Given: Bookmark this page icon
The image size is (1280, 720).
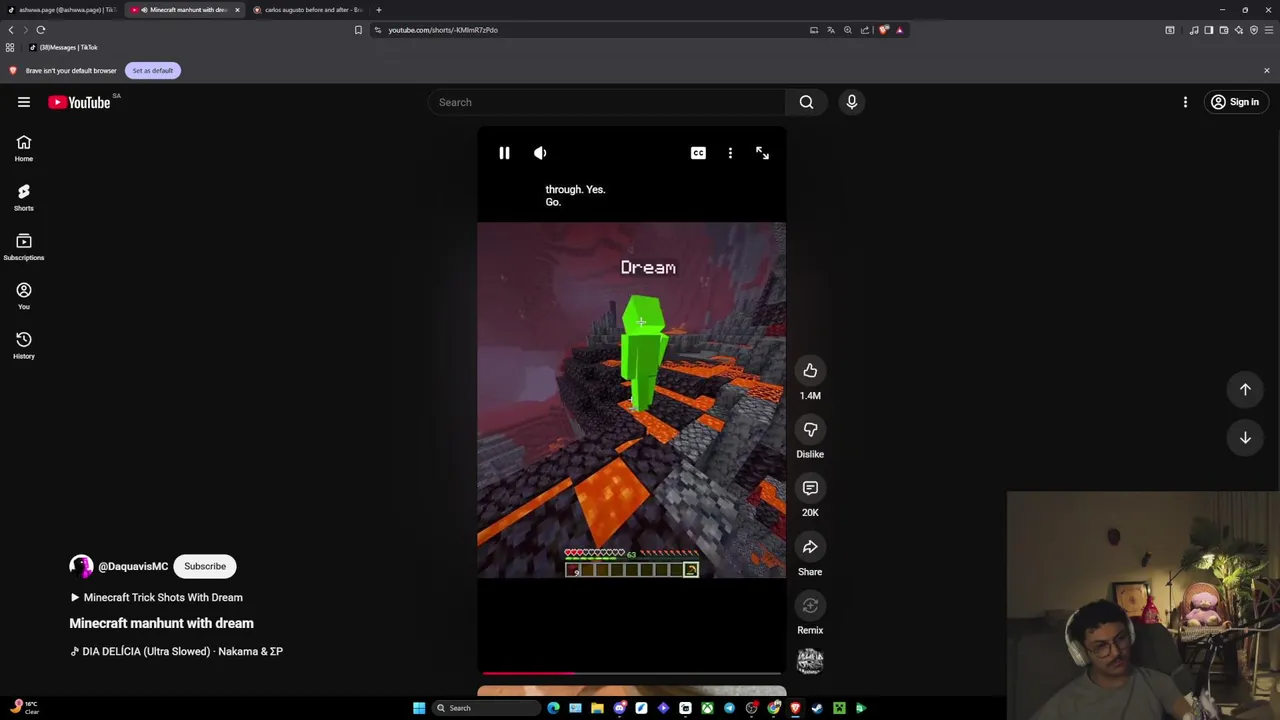Looking at the screenshot, I should 358,30.
